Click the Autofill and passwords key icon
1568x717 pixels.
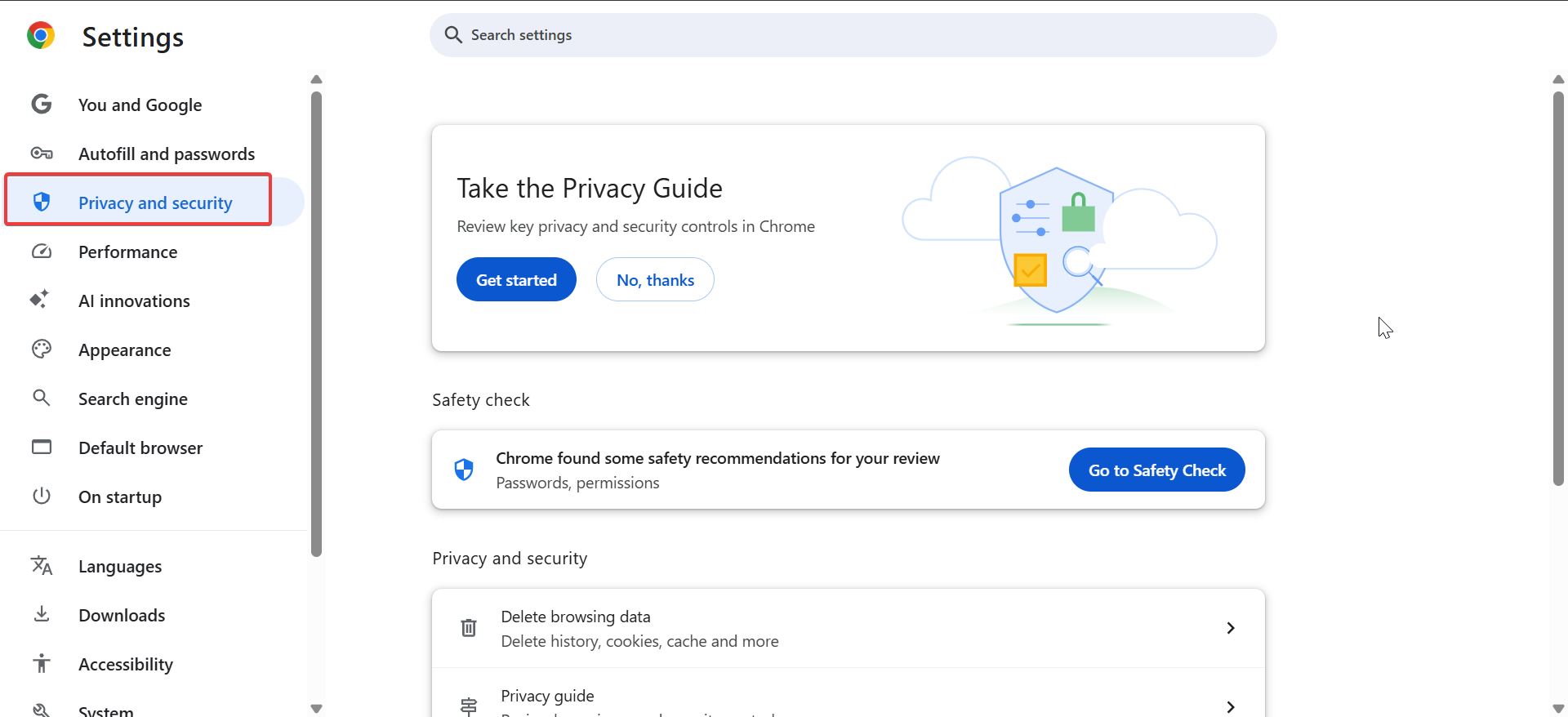click(42, 154)
